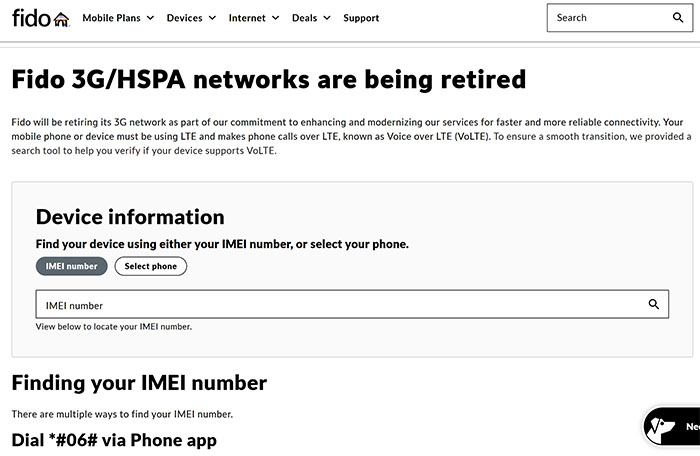Open the Devices dropdown
Viewport: 700px width, 456px height.
tap(190, 18)
